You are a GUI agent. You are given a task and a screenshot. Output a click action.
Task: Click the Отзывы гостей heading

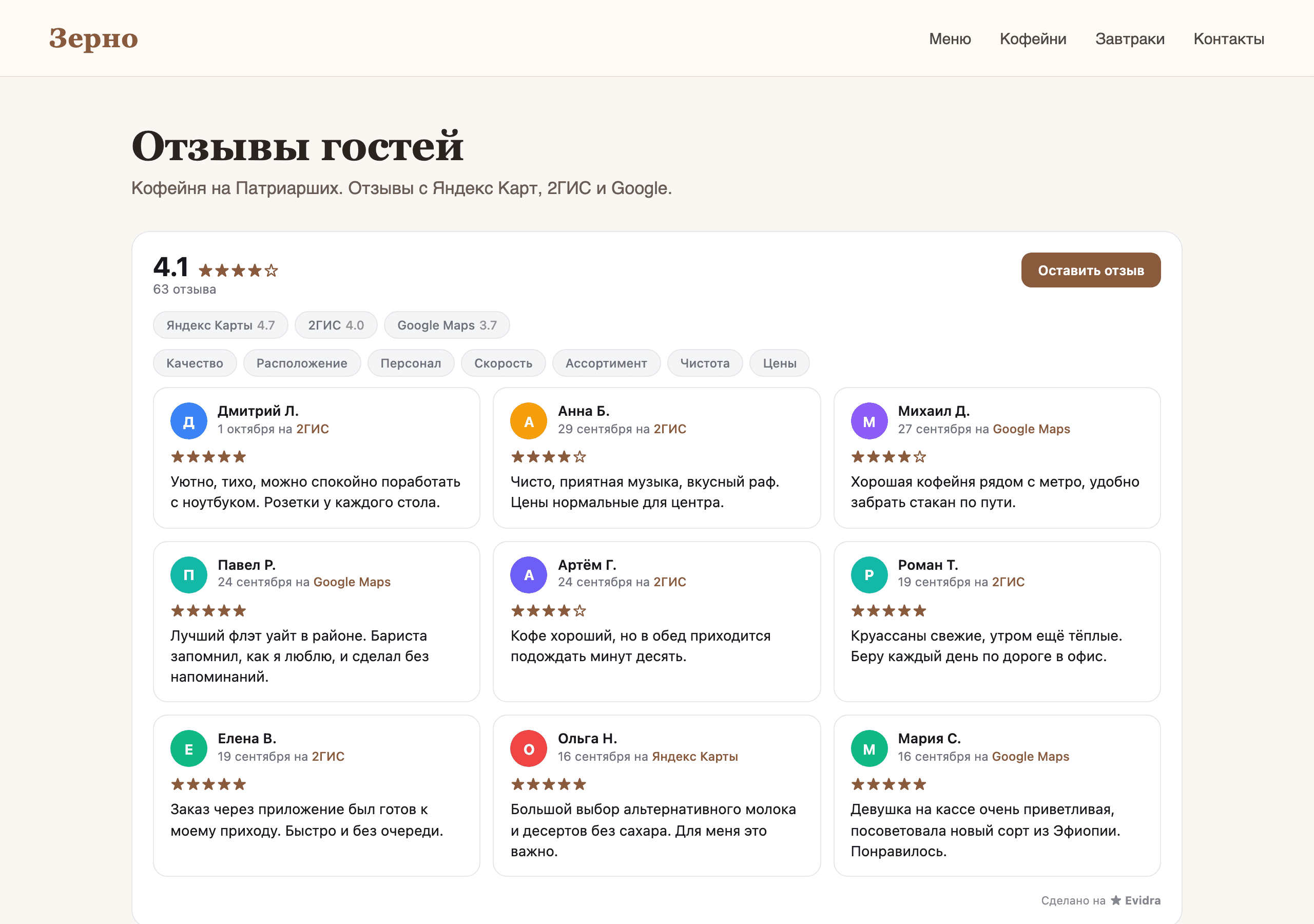pos(297,146)
